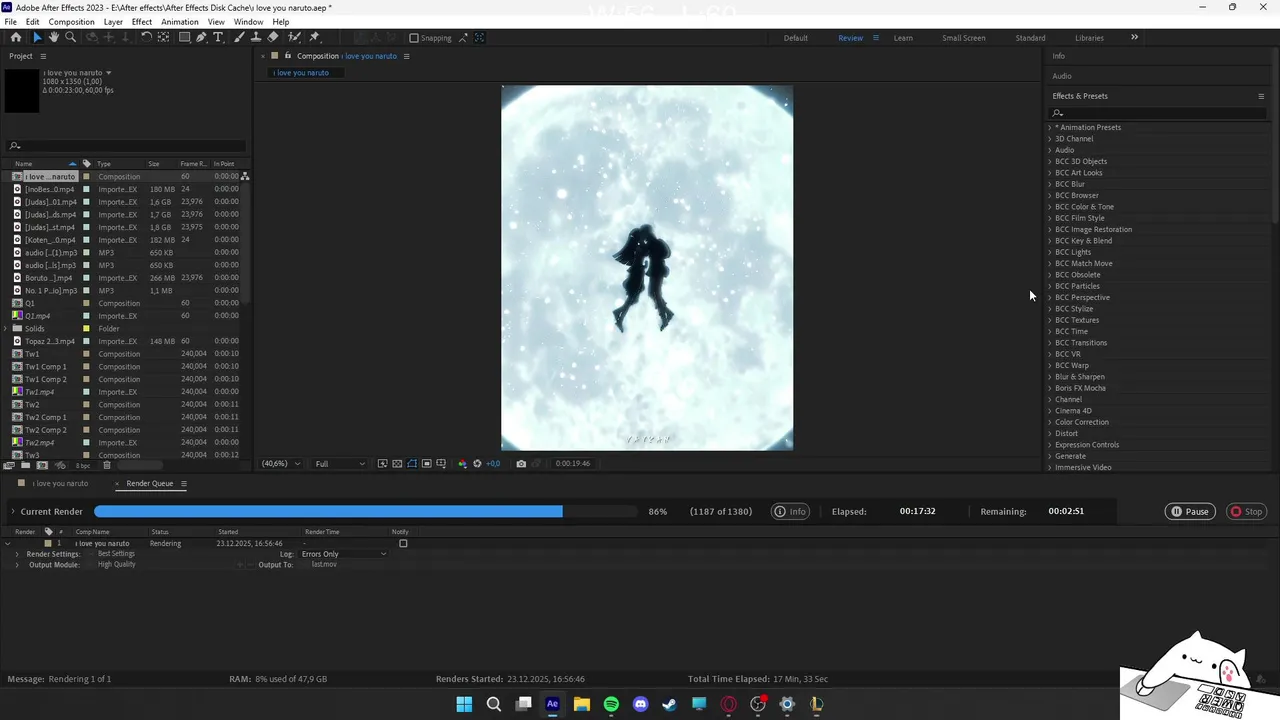Click the exposure value +0,0

(x=493, y=463)
